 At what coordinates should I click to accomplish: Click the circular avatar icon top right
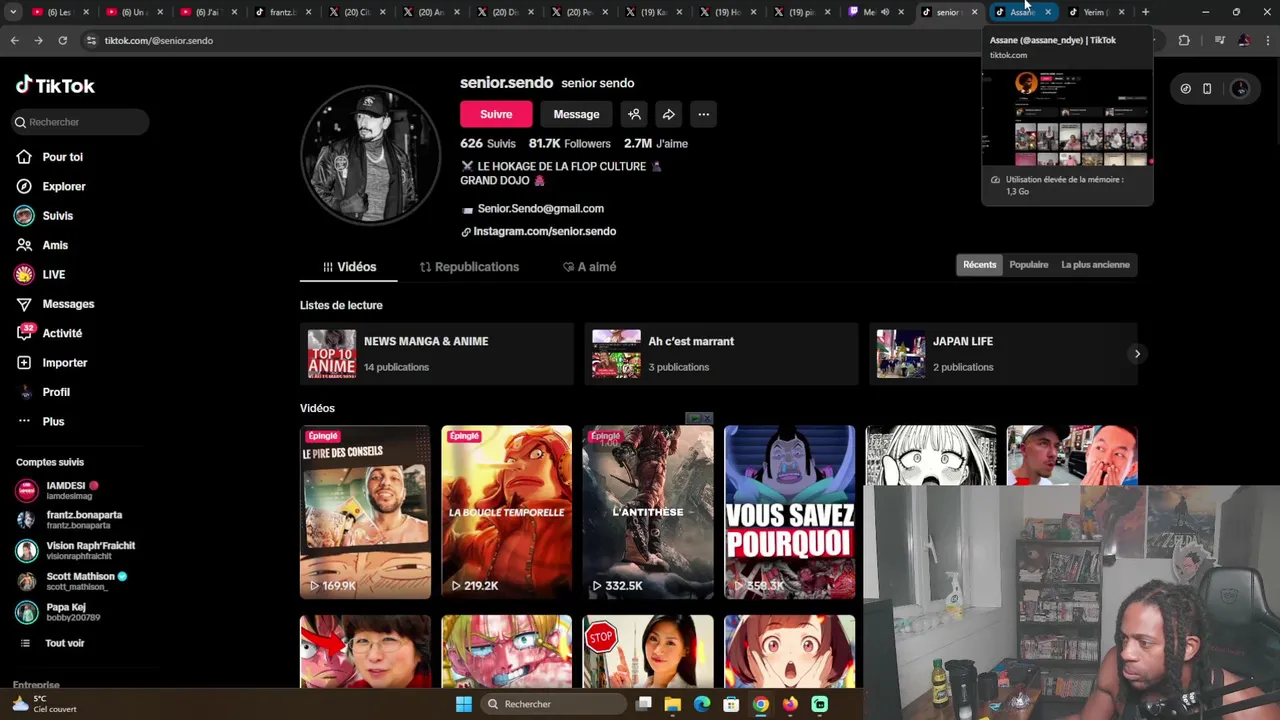(1240, 88)
